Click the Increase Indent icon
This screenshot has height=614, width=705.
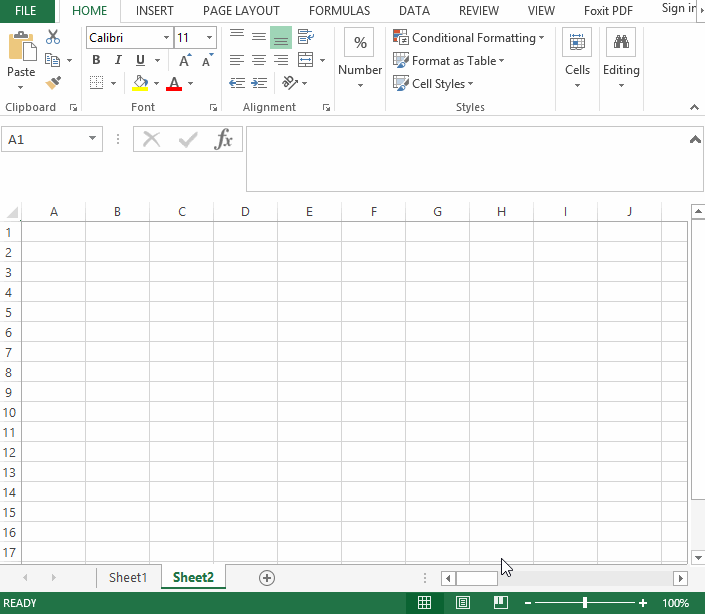pos(259,83)
